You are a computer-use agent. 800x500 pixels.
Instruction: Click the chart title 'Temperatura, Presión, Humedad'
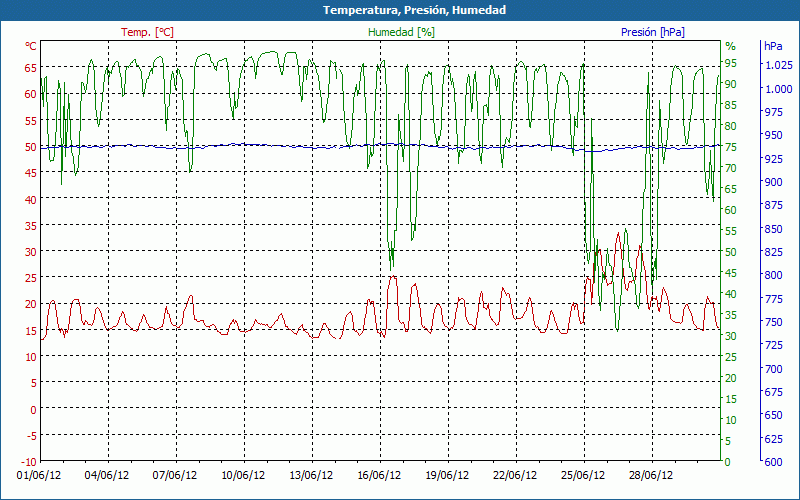pos(414,10)
